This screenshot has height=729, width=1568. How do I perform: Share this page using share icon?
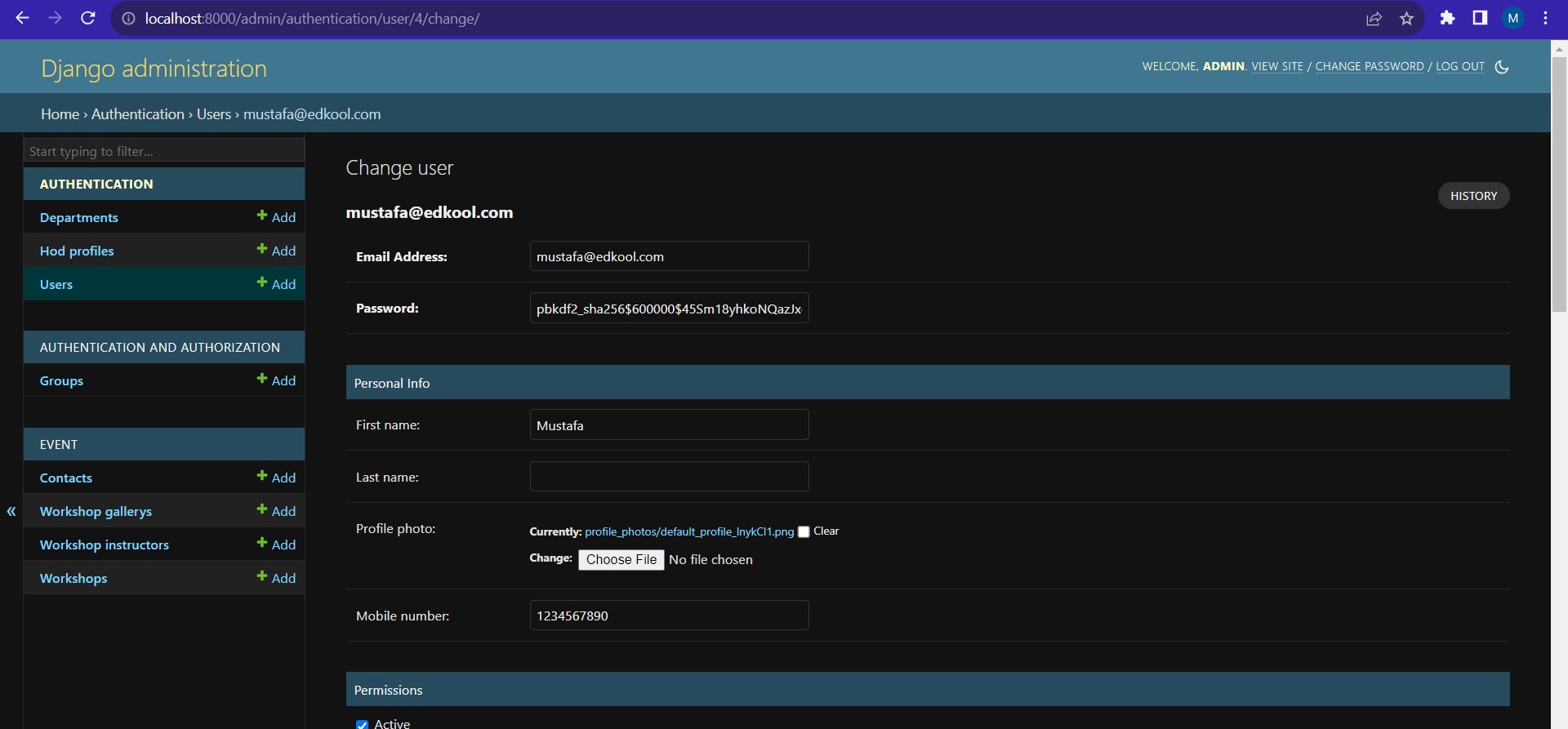pos(1374,18)
